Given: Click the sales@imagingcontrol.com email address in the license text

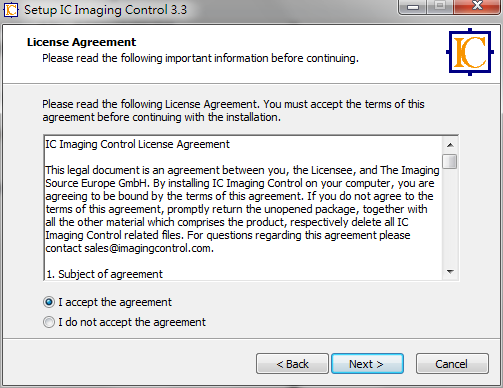Looking at the screenshot, I should point(148,248).
